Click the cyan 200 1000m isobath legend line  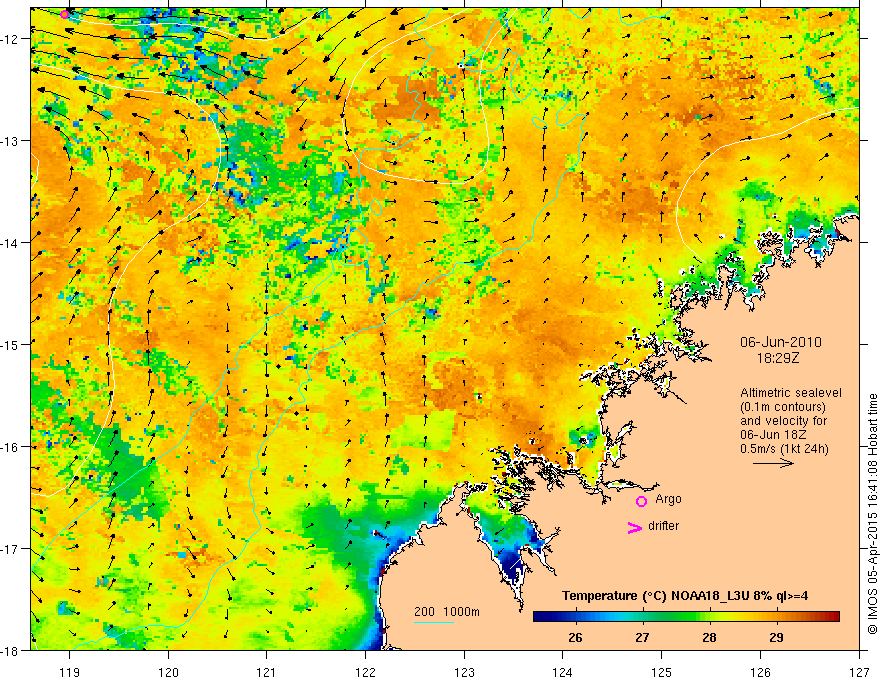click(x=434, y=622)
